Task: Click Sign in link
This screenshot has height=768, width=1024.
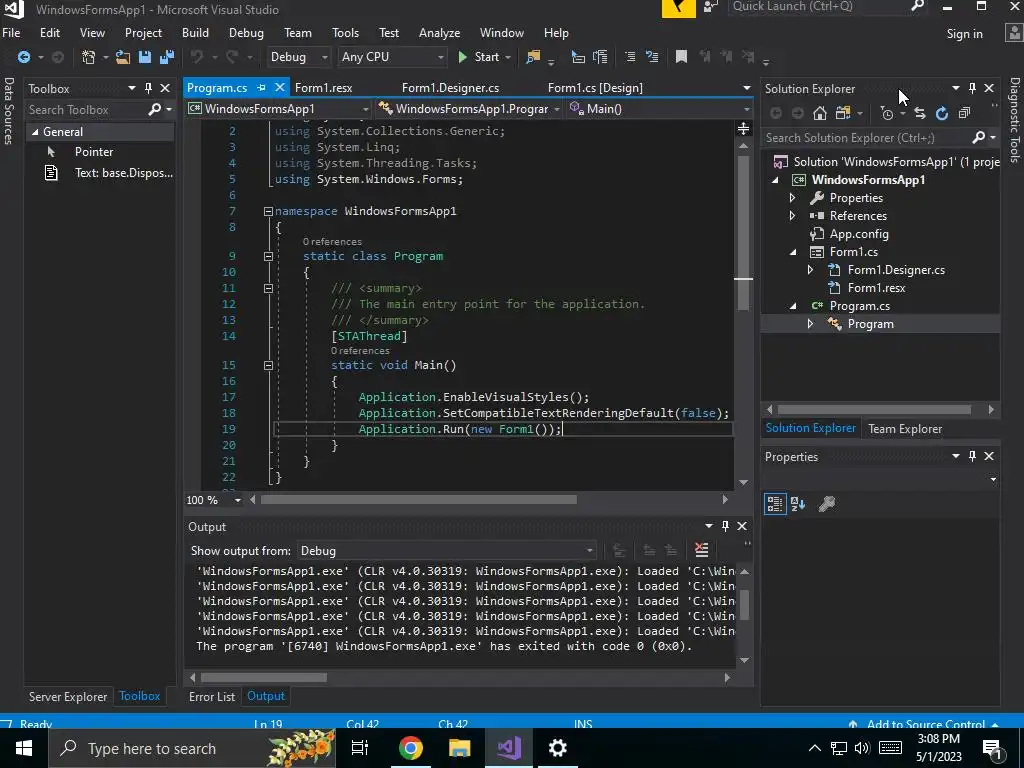Action: (x=965, y=34)
